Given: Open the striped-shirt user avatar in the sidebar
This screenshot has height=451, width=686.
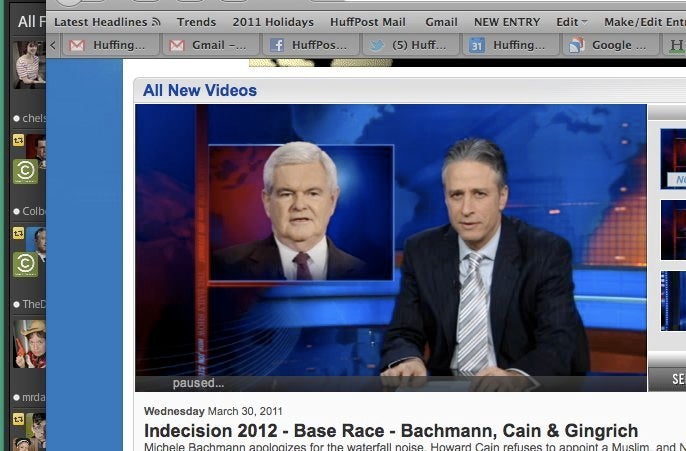Looking at the screenshot, I should tap(29, 65).
